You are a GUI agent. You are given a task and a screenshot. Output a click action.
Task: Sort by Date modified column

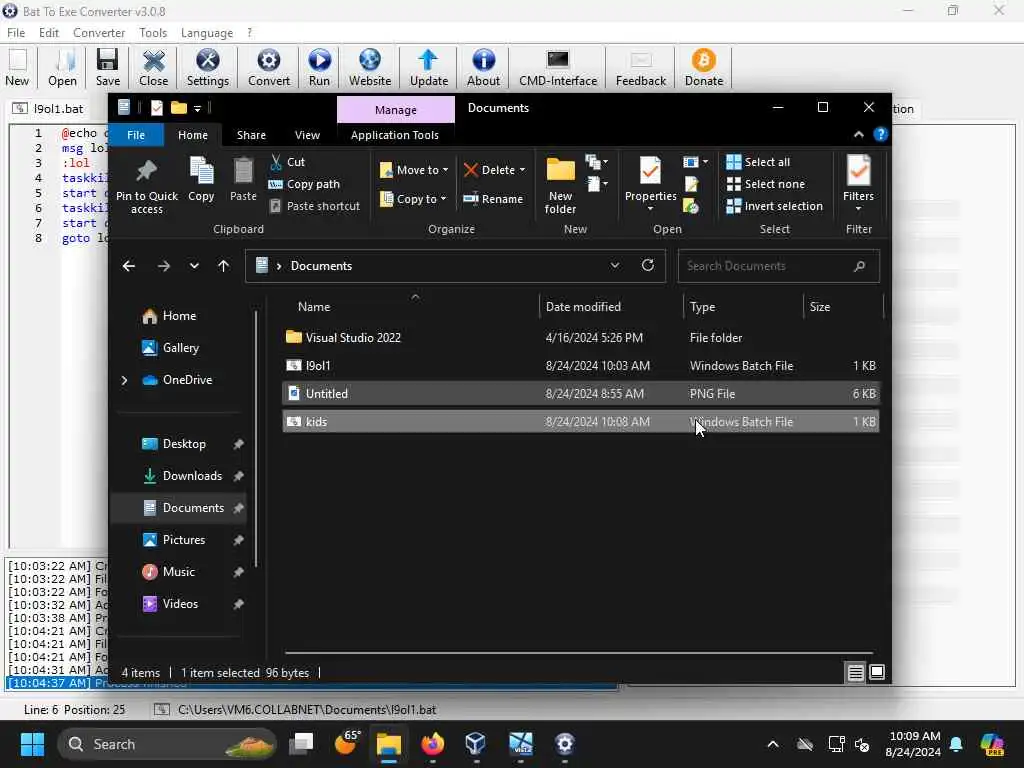(583, 306)
